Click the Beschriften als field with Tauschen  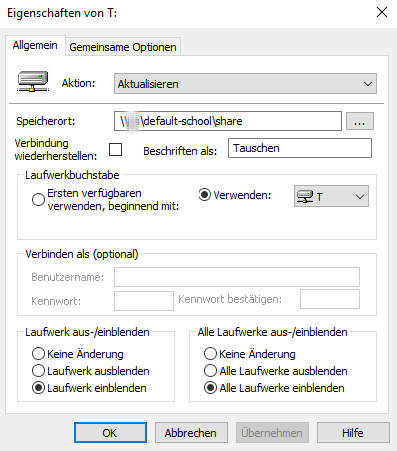click(300, 148)
